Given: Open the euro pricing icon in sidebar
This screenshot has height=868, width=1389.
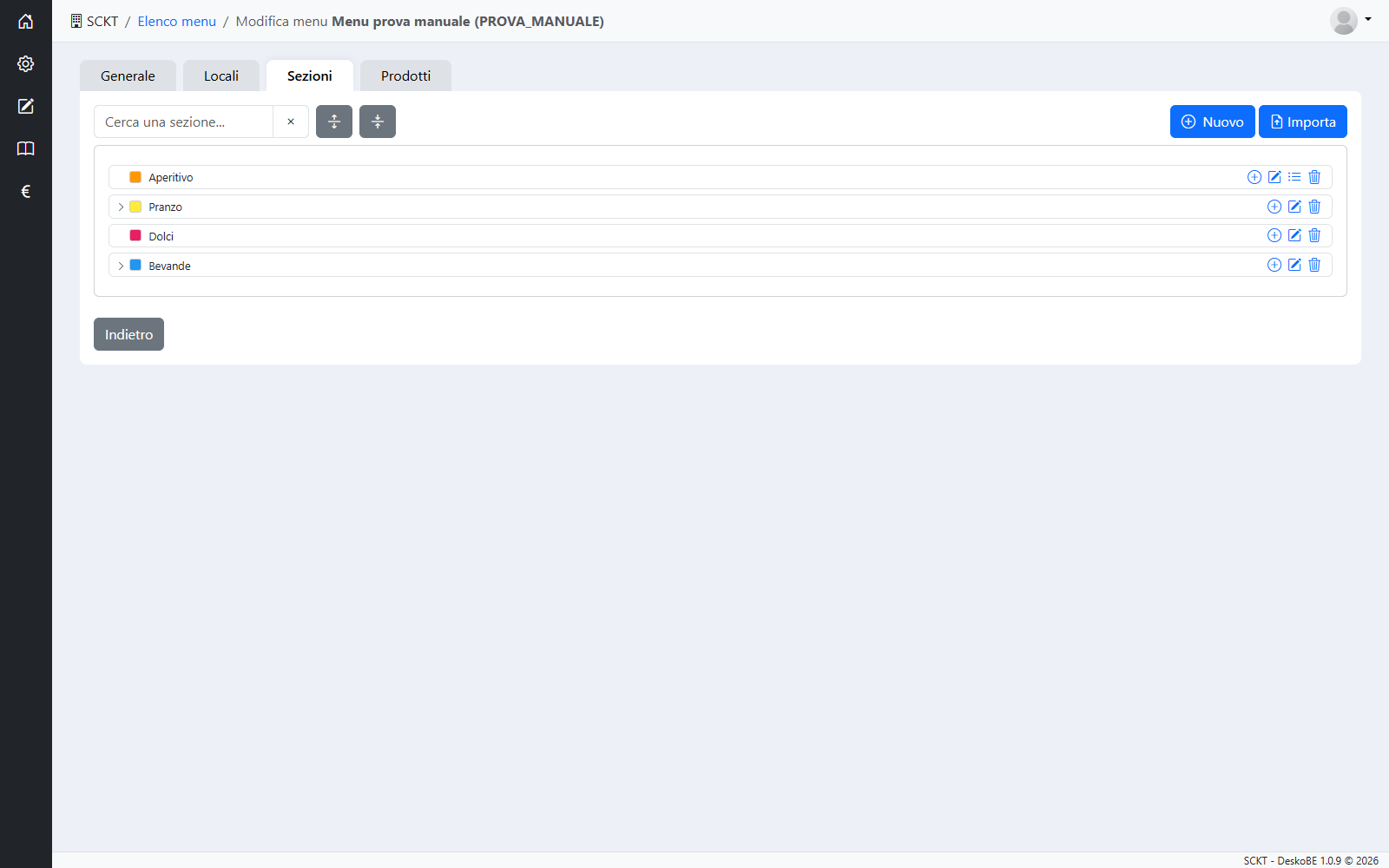Looking at the screenshot, I should (x=26, y=192).
